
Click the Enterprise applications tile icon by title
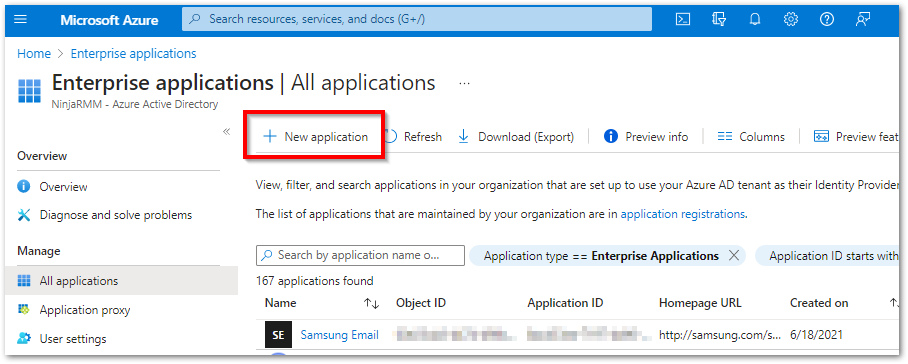pos(30,91)
